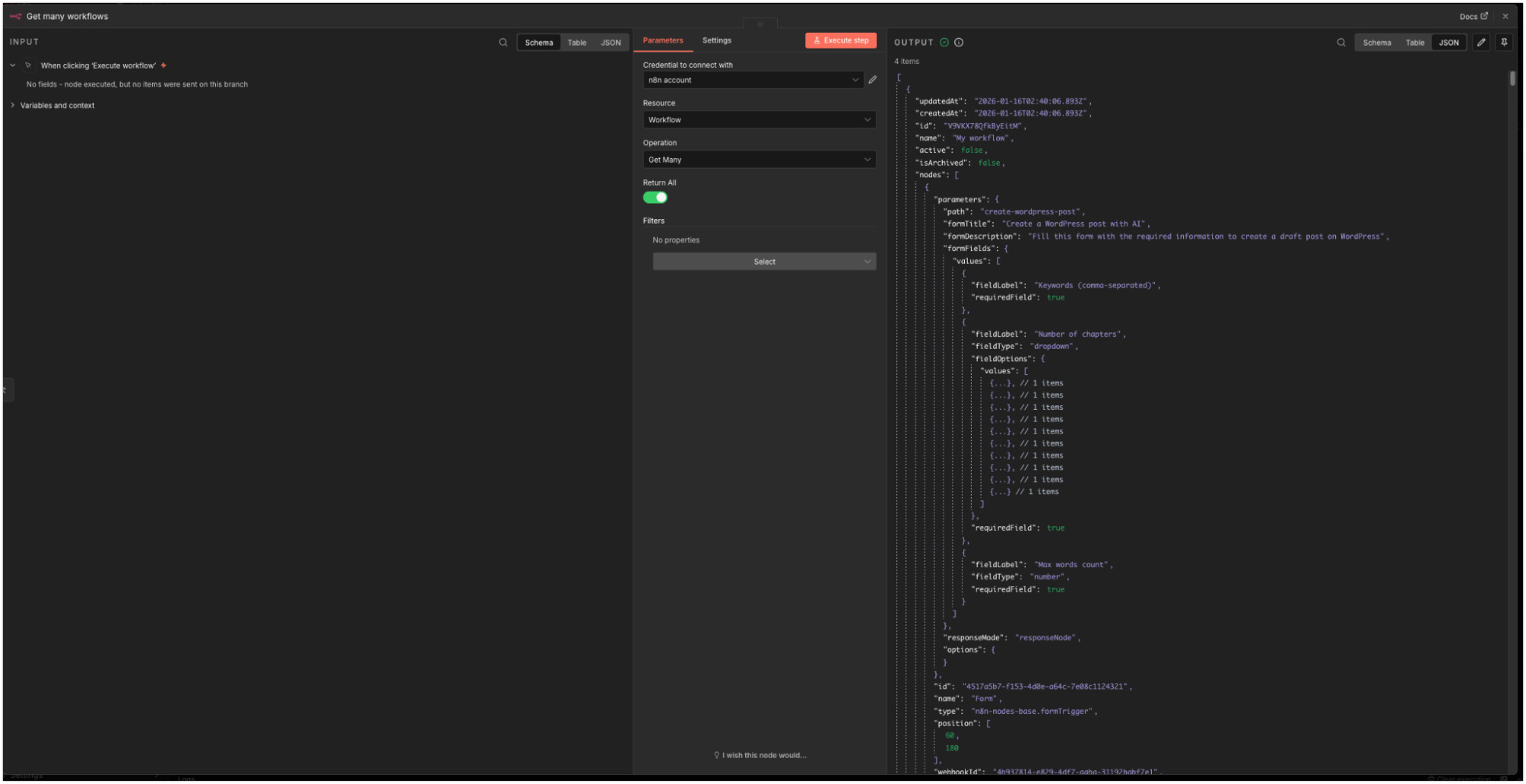The image size is (1526, 784).
Task: Edit the n8n account credential
Action: click(x=873, y=79)
